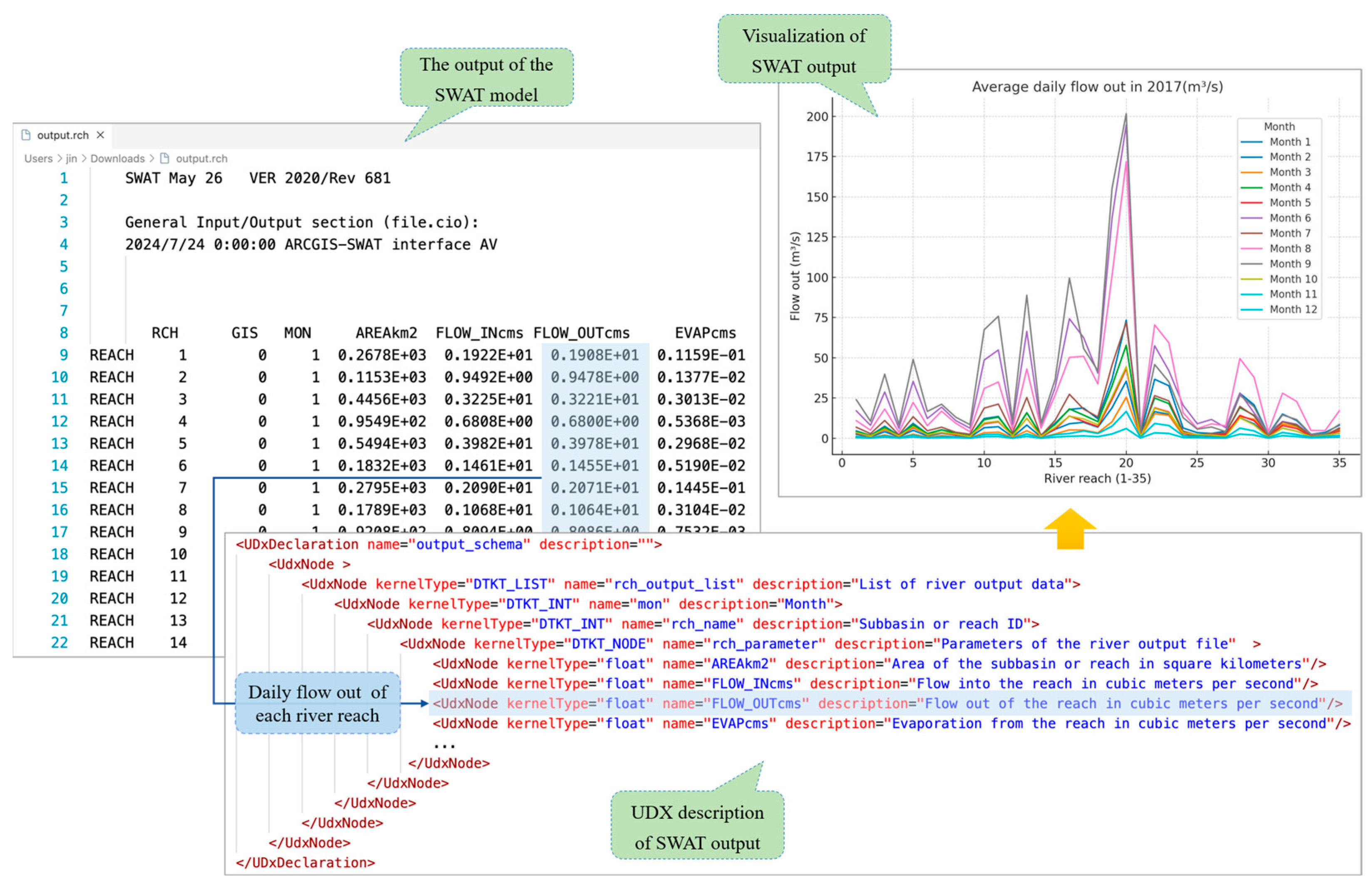Click the blue arrowhead pointing to FLOW_OUTcms node
The height and width of the screenshot is (888, 1372).
424,704
